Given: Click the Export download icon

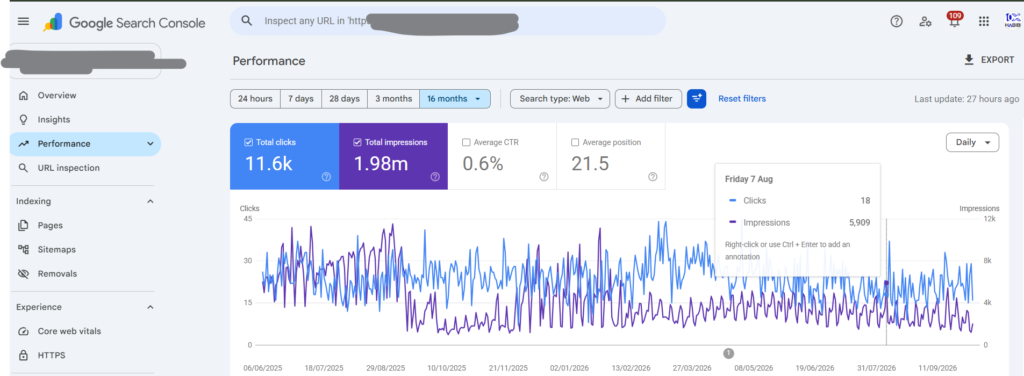Looking at the screenshot, I should point(969,60).
